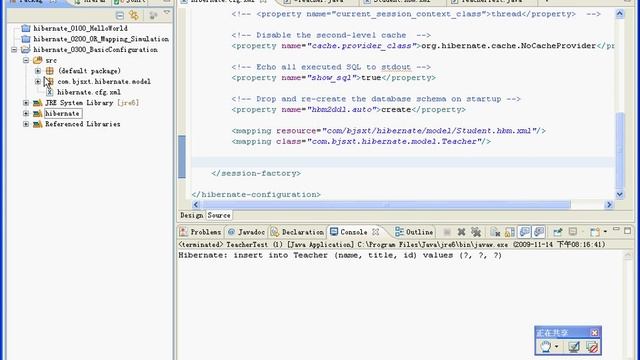Click mapping class Teacher line
This screenshot has height=360, width=640.
tap(361, 141)
